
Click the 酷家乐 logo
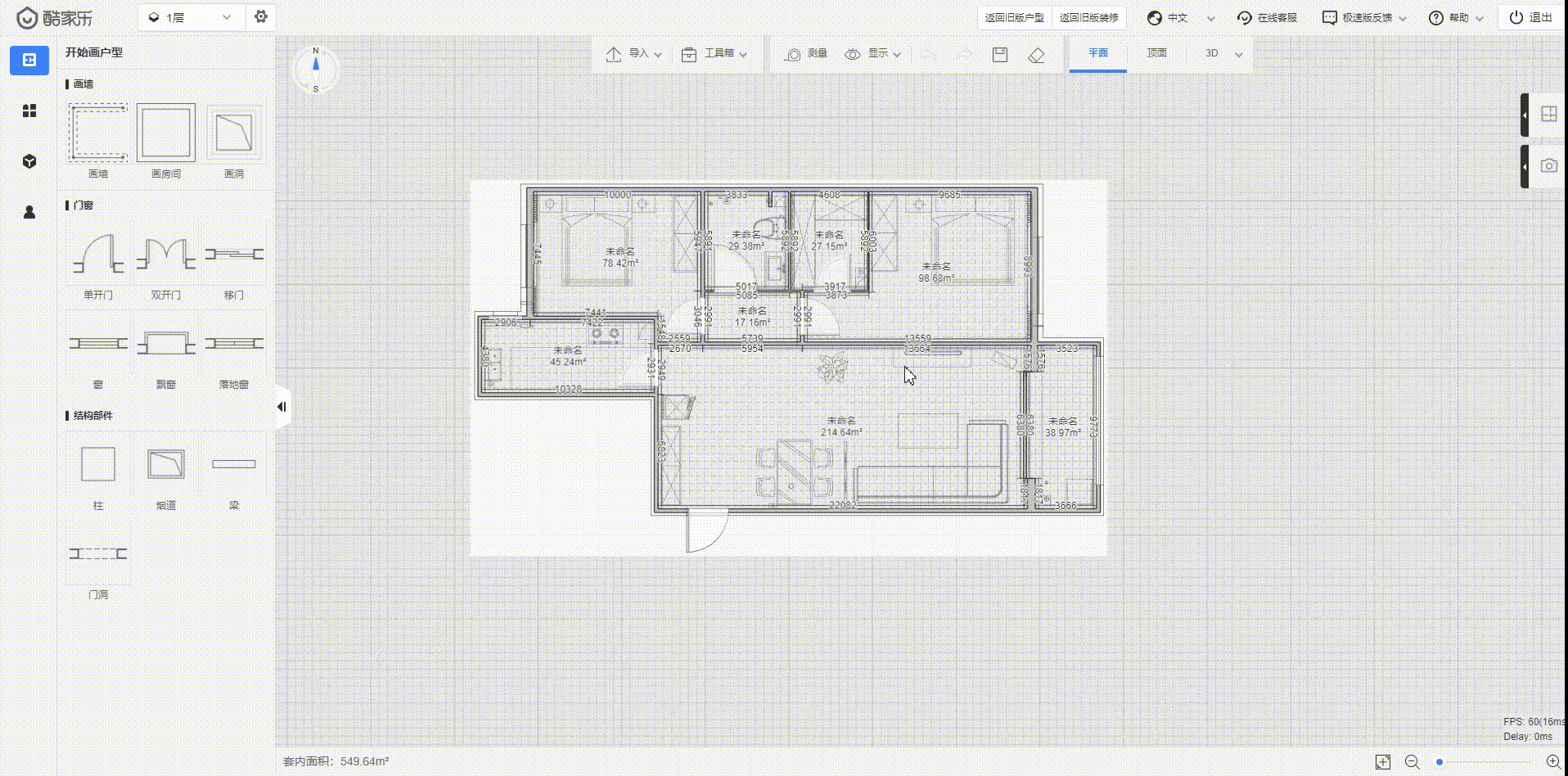click(x=54, y=17)
